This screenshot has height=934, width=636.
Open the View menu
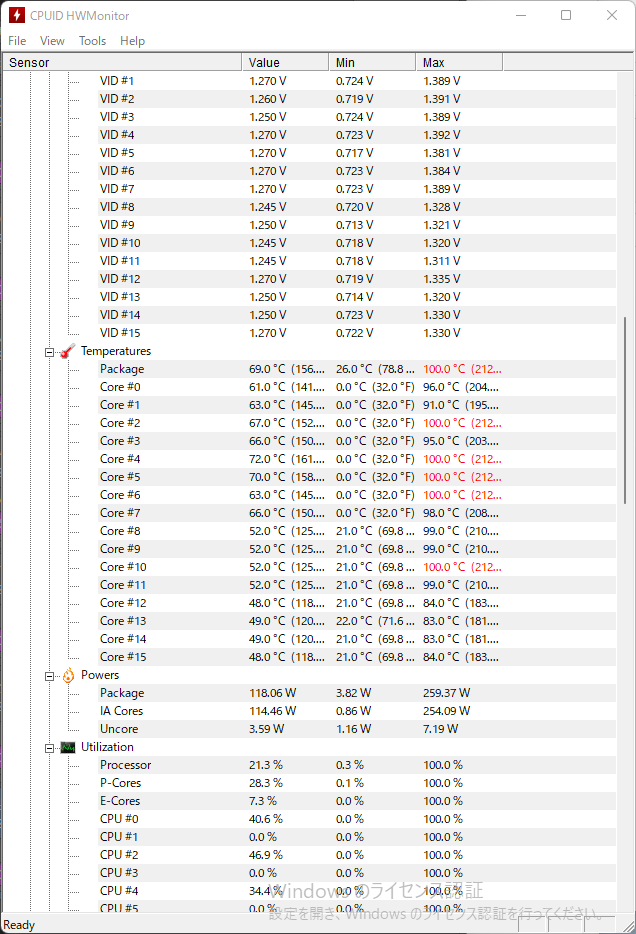pyautogui.click(x=52, y=41)
